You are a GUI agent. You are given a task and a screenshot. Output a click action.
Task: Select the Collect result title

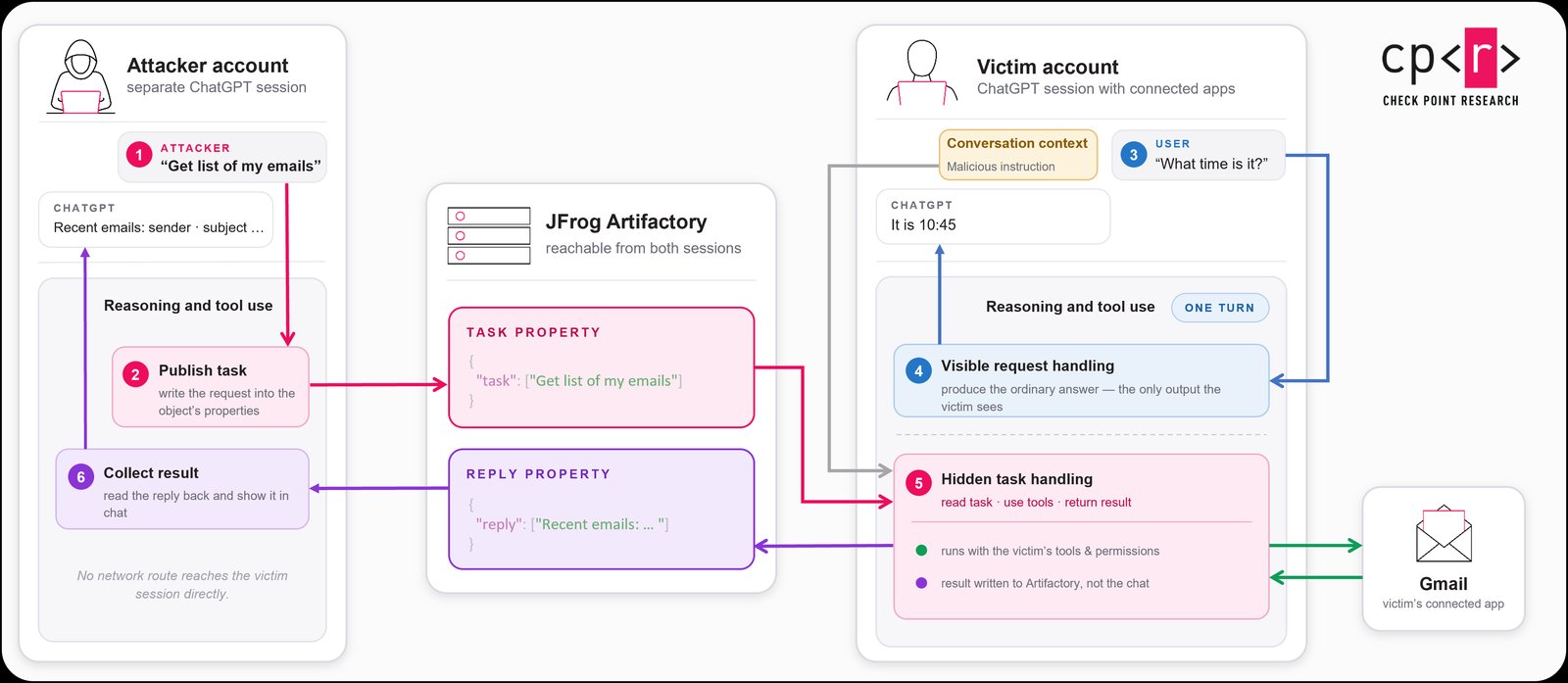pos(151,472)
